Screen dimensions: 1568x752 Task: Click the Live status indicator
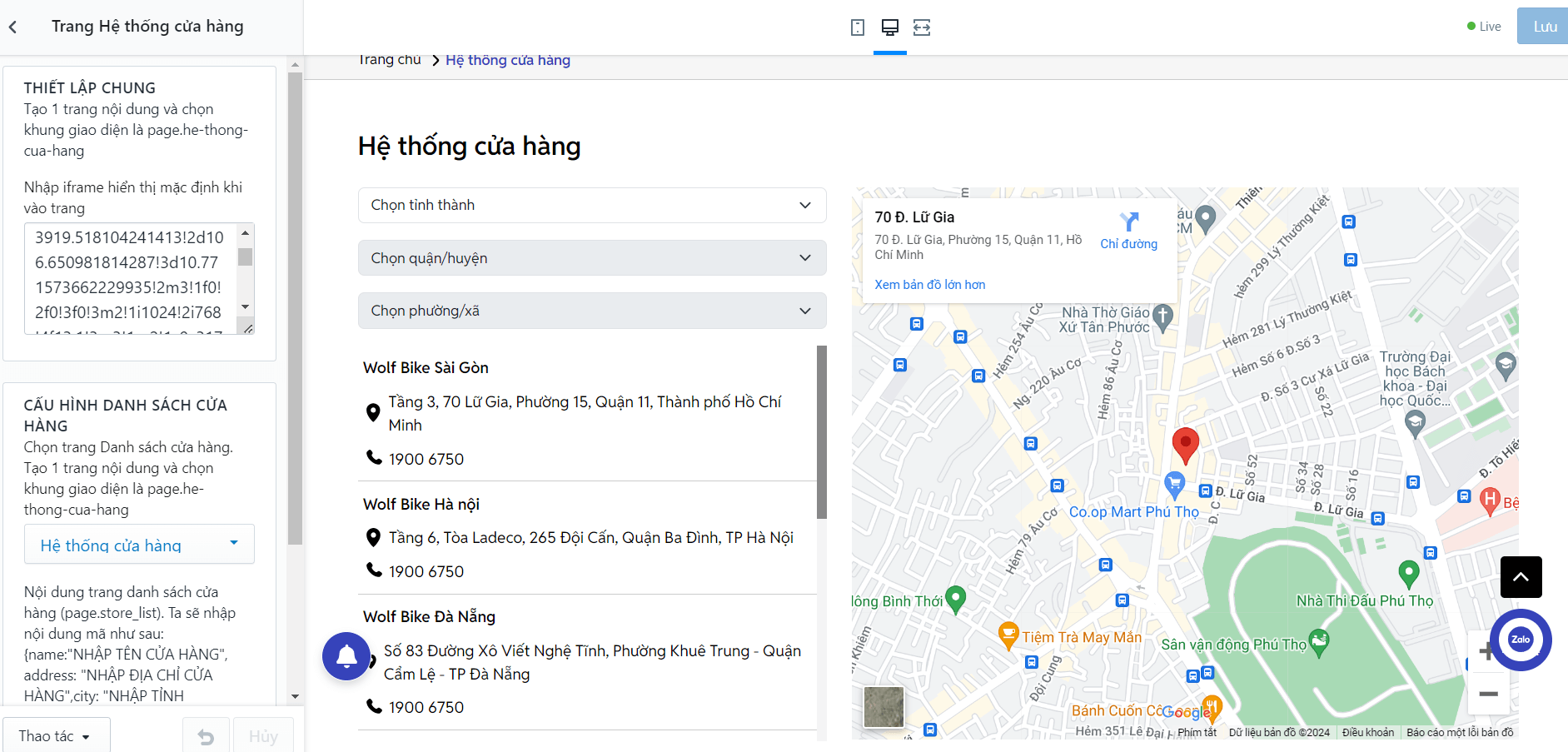coord(1484,27)
